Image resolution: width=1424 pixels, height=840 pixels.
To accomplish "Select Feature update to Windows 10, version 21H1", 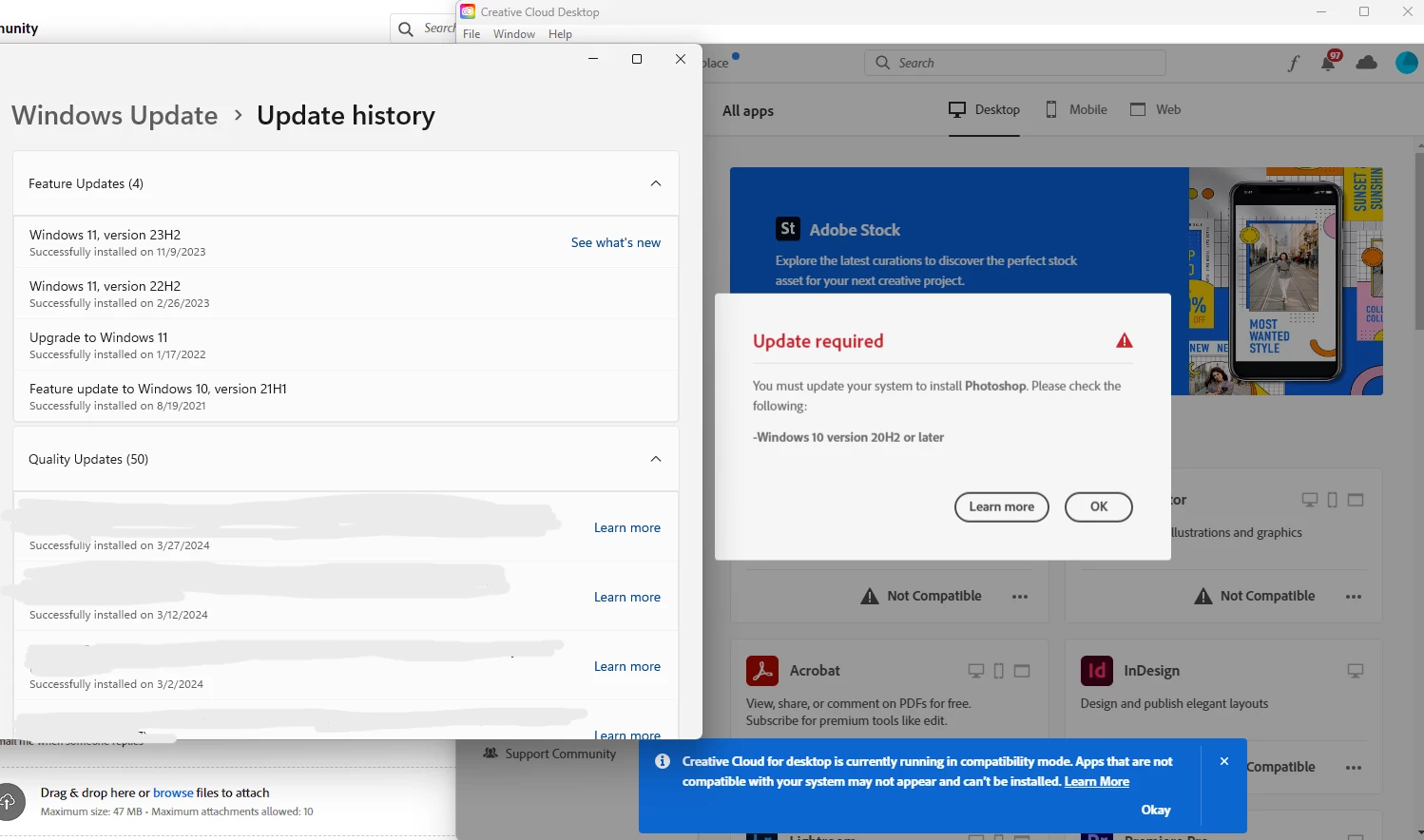I will click(346, 396).
